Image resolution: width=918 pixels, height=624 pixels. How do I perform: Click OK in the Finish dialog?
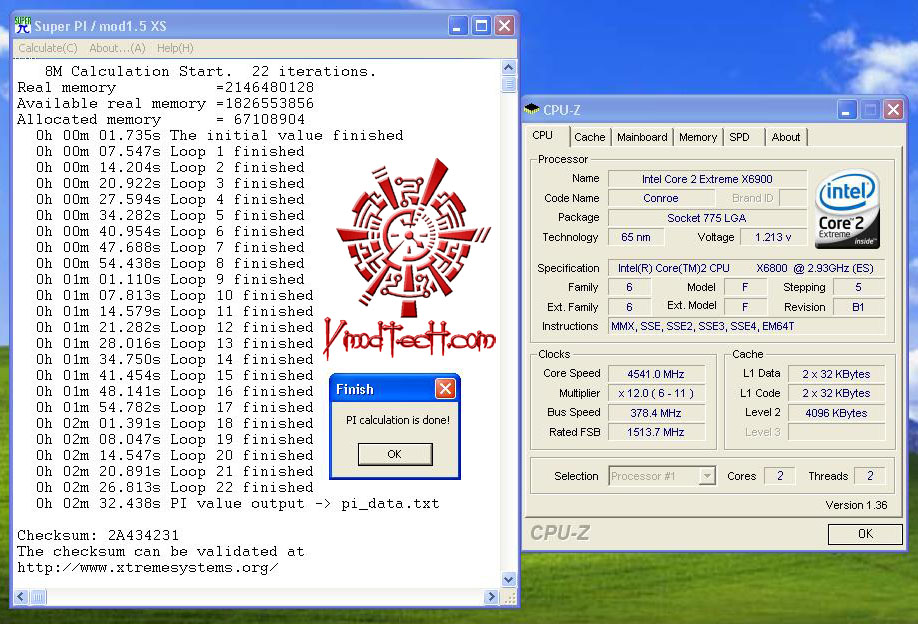pos(395,454)
